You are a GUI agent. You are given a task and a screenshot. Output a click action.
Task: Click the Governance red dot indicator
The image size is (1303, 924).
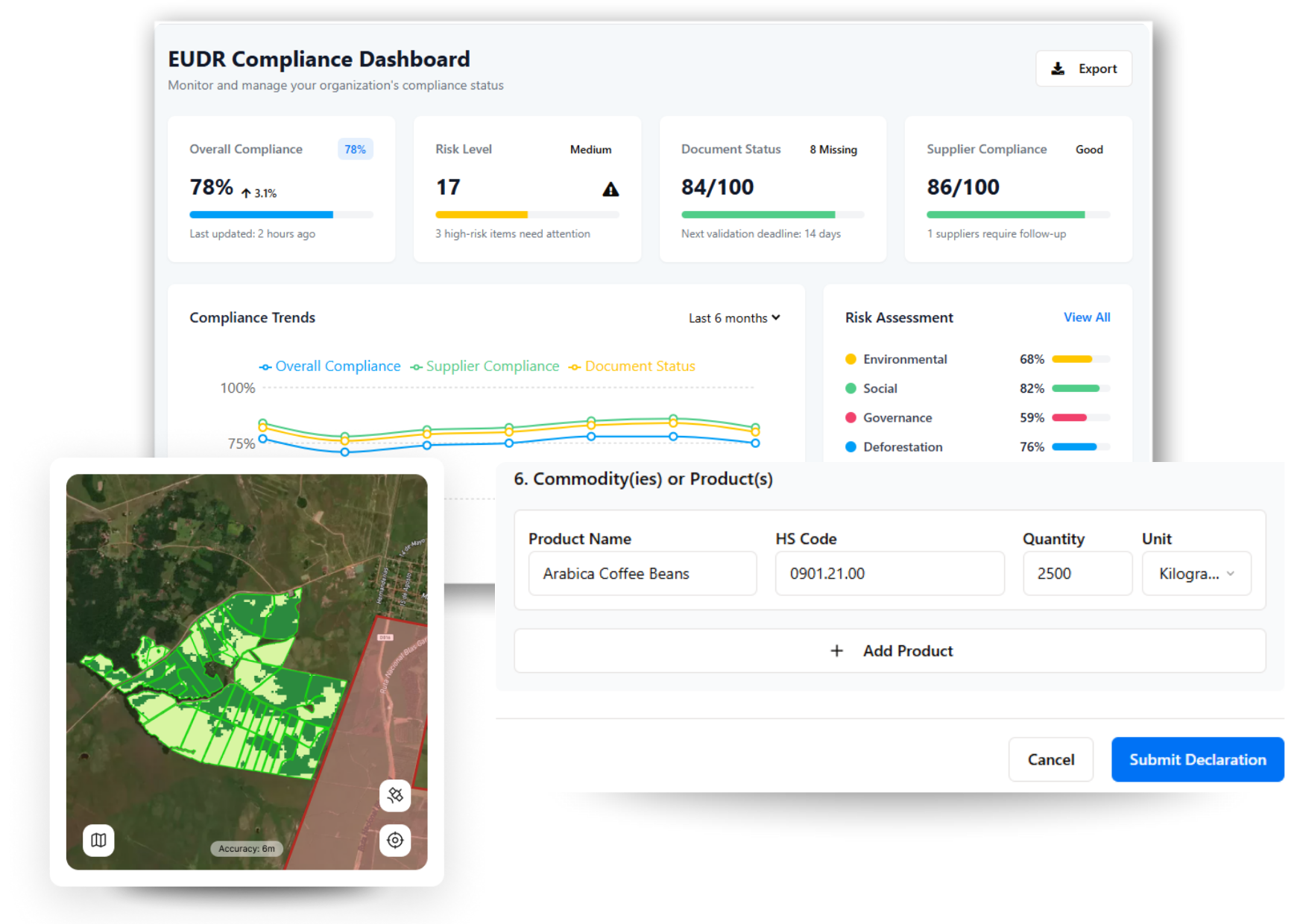[851, 418]
